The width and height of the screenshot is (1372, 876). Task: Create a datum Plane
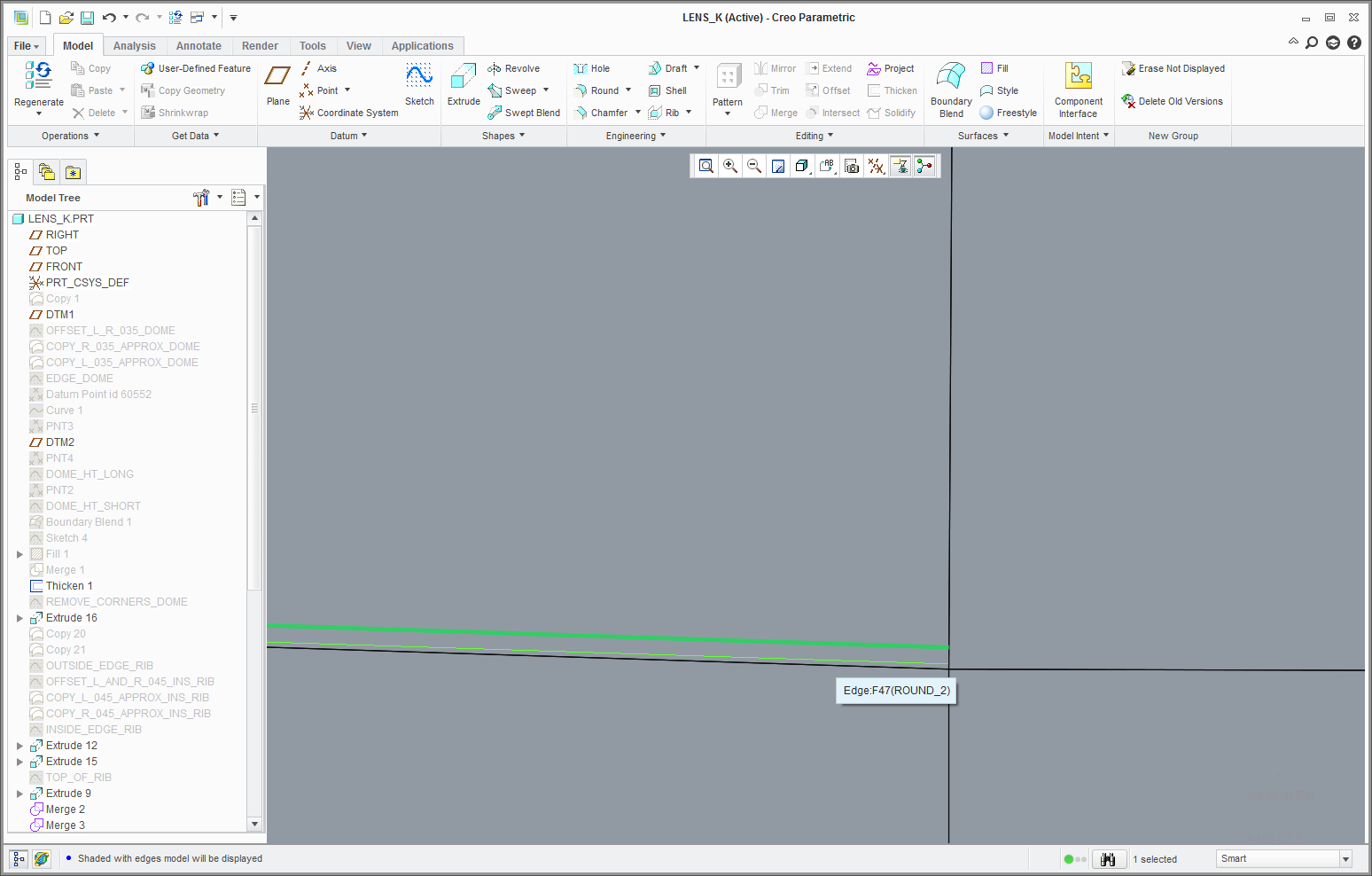pos(277,84)
